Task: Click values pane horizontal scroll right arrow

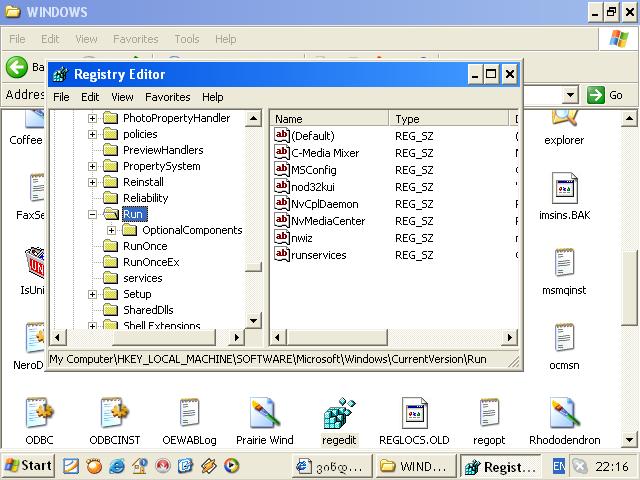Action: click(x=509, y=338)
